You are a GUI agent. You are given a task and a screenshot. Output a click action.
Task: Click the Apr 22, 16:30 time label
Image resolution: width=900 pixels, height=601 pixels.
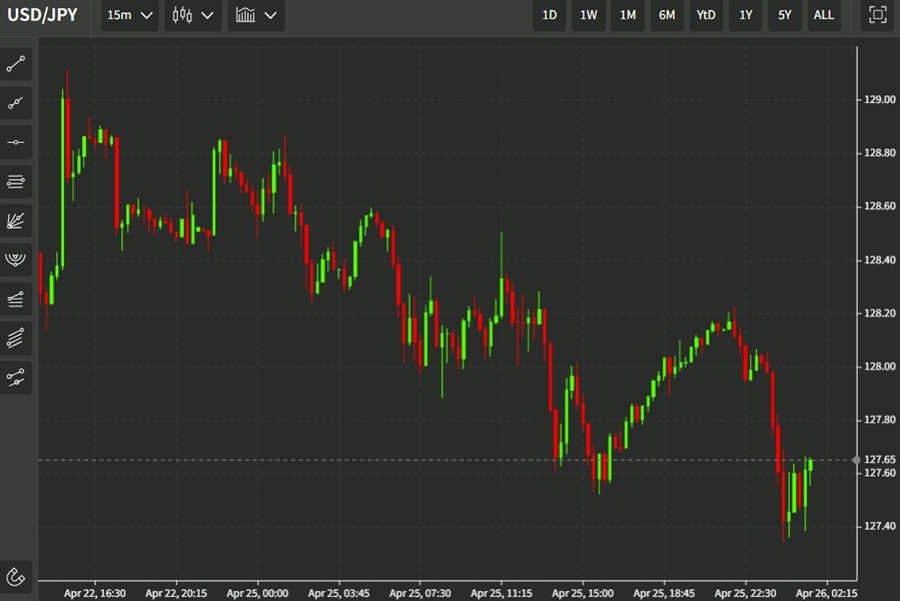point(95,593)
